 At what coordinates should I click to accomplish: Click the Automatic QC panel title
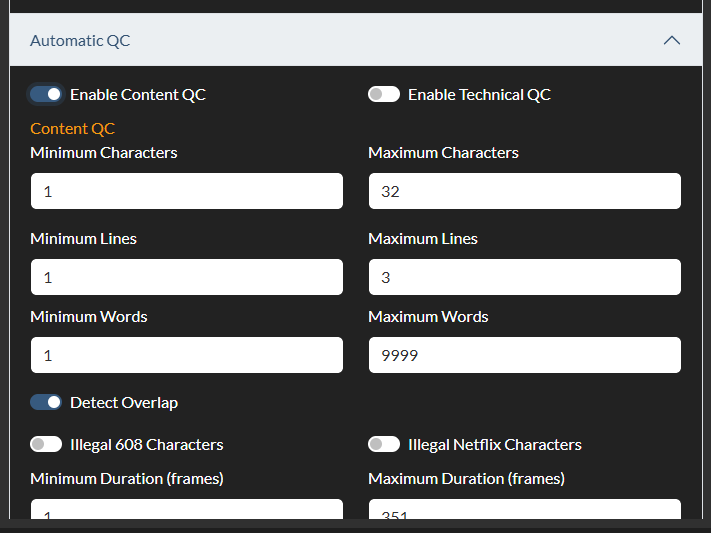click(80, 41)
